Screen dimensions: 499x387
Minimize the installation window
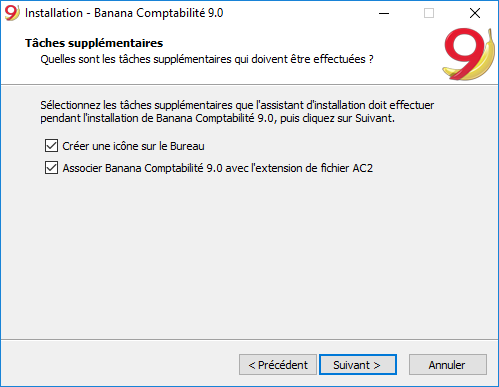384,13
